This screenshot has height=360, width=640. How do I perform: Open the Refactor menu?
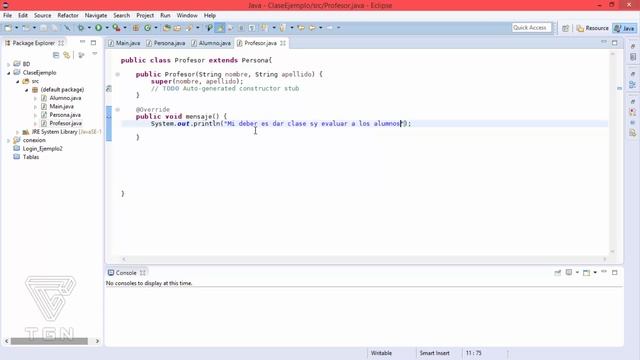click(x=68, y=16)
